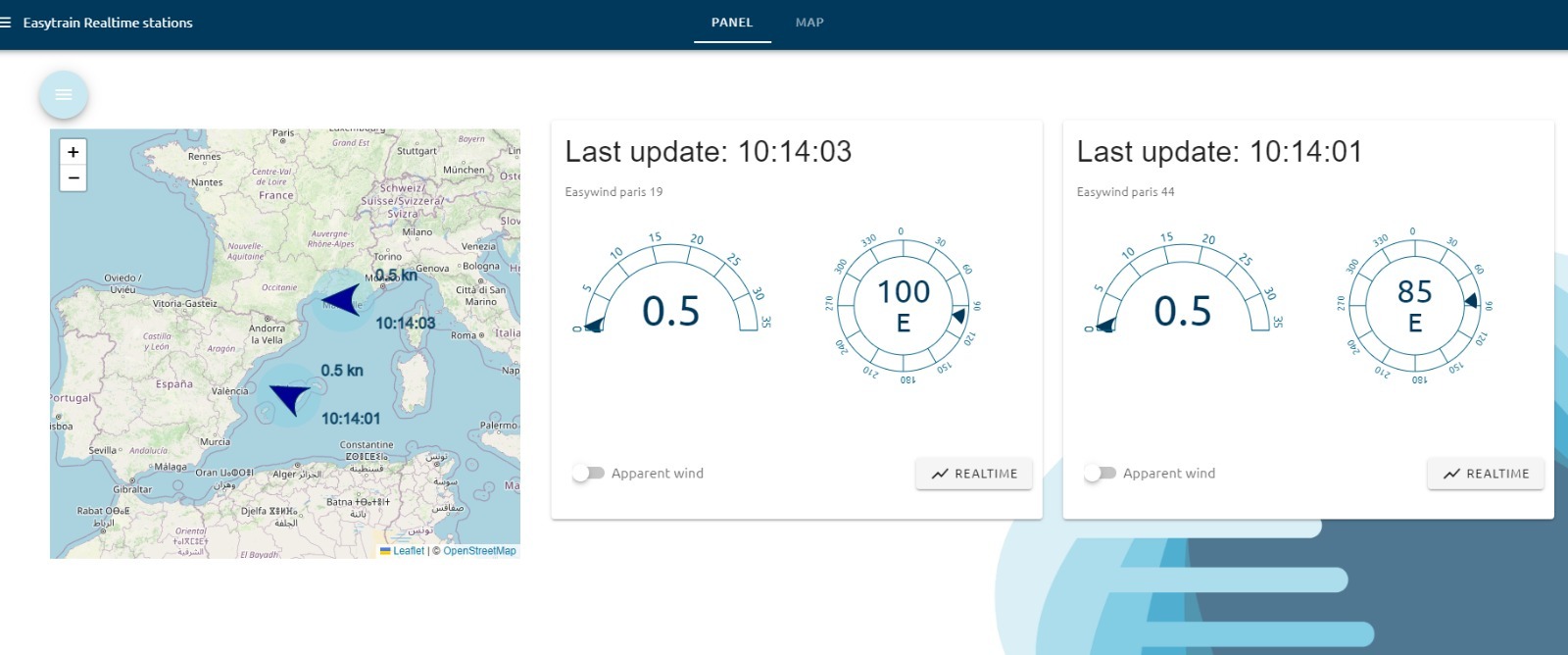Open REALTIME chart for Easywind paris 44
This screenshot has width=1568, height=655.
1486,474
